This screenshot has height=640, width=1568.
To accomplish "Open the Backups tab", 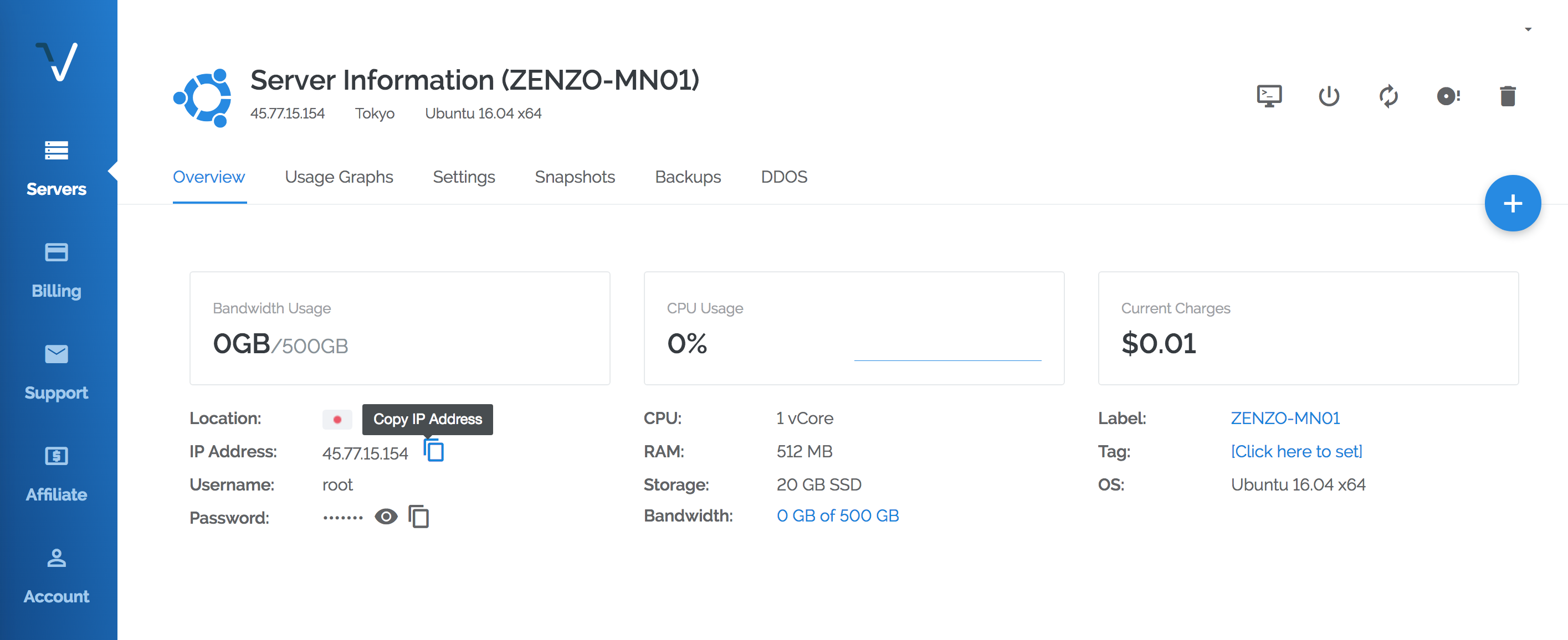I will [688, 177].
